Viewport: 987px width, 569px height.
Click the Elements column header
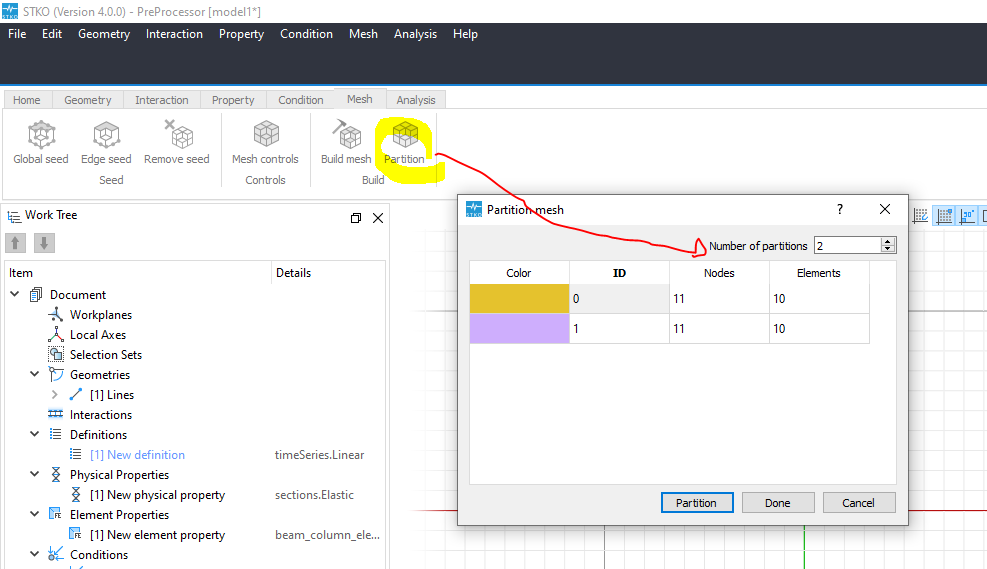pyautogui.click(x=818, y=273)
